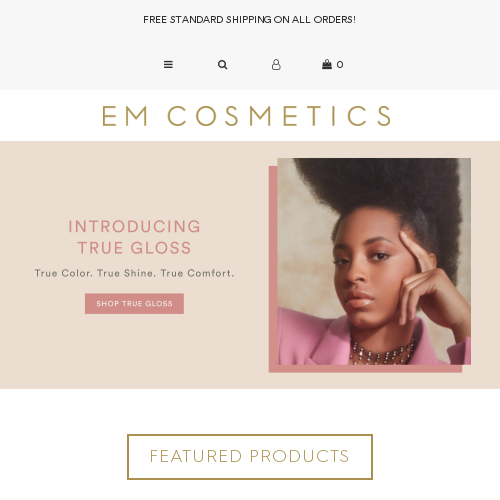
Task: Open the True Gloss model photo
Action: [374, 261]
